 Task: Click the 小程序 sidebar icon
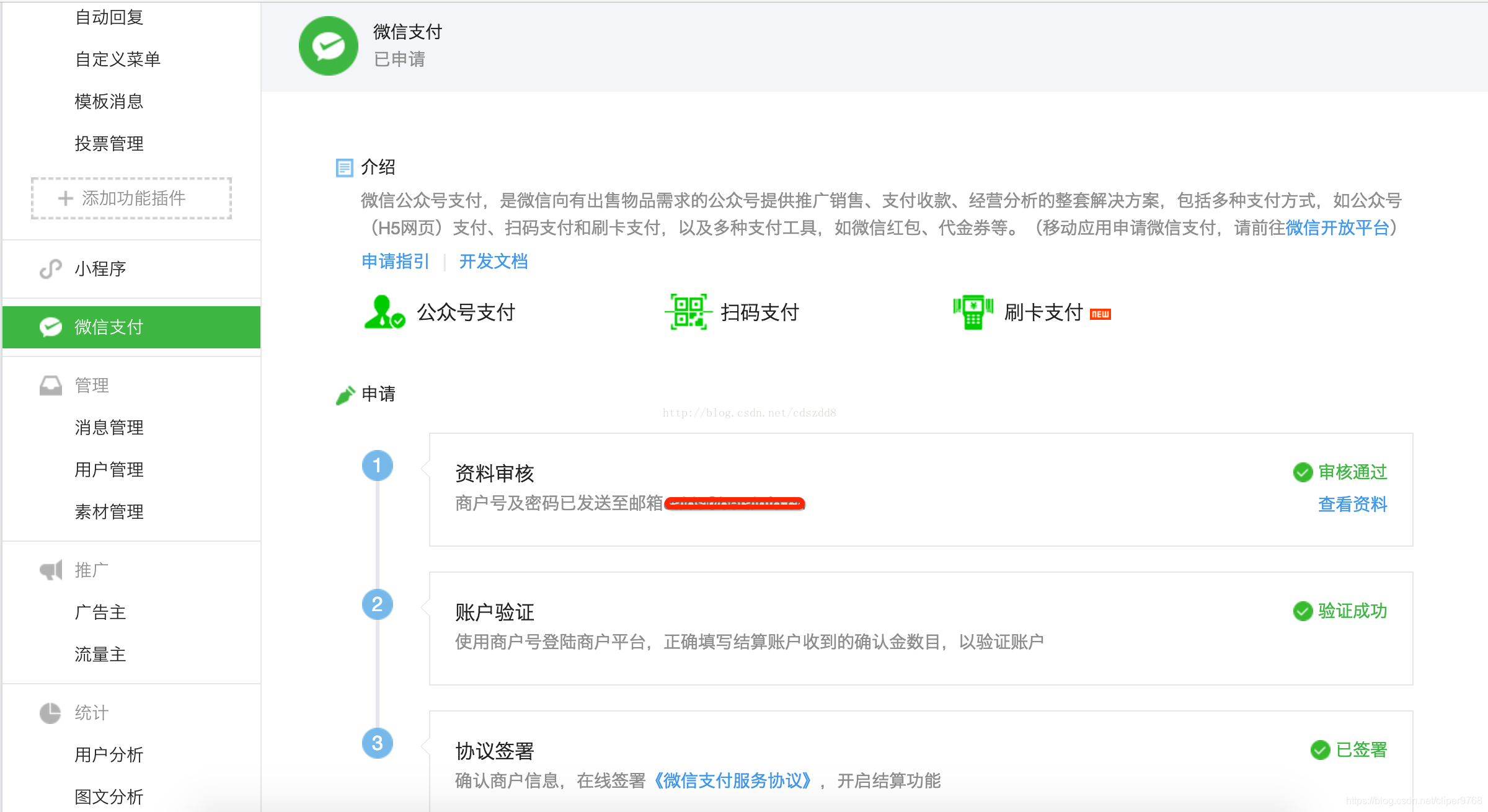tap(50, 268)
